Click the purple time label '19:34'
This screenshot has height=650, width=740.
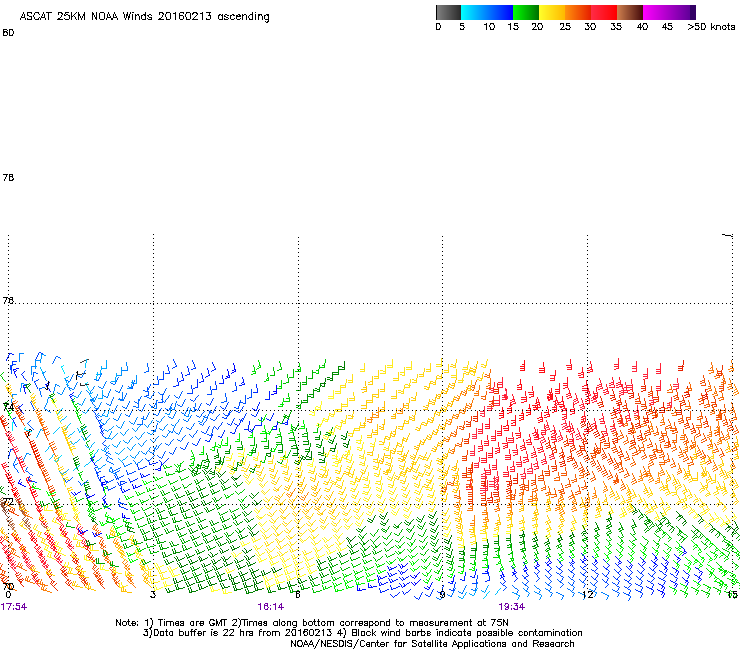[x=512, y=607]
